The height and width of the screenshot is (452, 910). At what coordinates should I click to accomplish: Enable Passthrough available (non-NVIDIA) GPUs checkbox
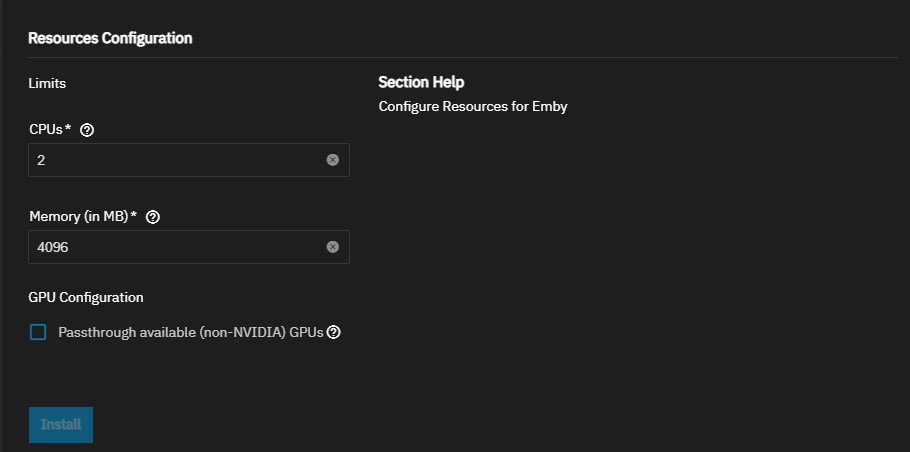coord(38,332)
